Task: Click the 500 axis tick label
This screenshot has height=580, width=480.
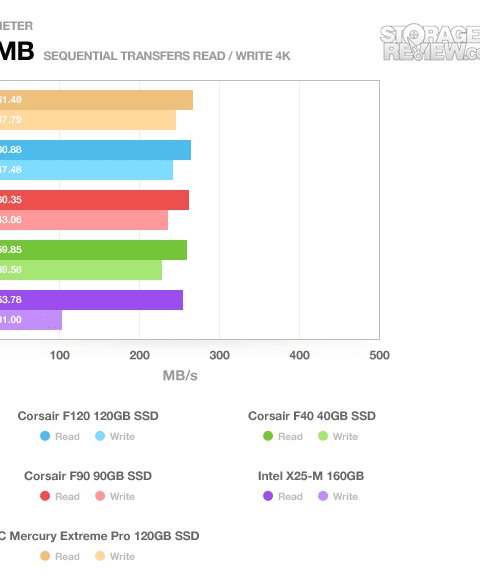Action: pyautogui.click(x=379, y=355)
